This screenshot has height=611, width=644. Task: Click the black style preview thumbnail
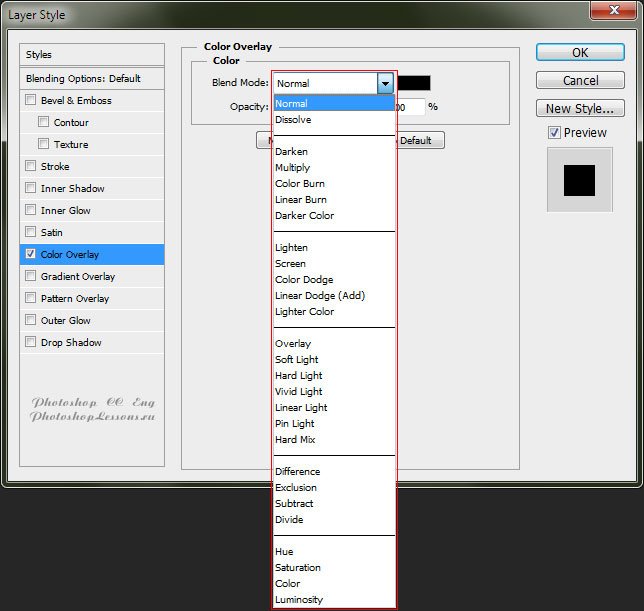(x=579, y=180)
